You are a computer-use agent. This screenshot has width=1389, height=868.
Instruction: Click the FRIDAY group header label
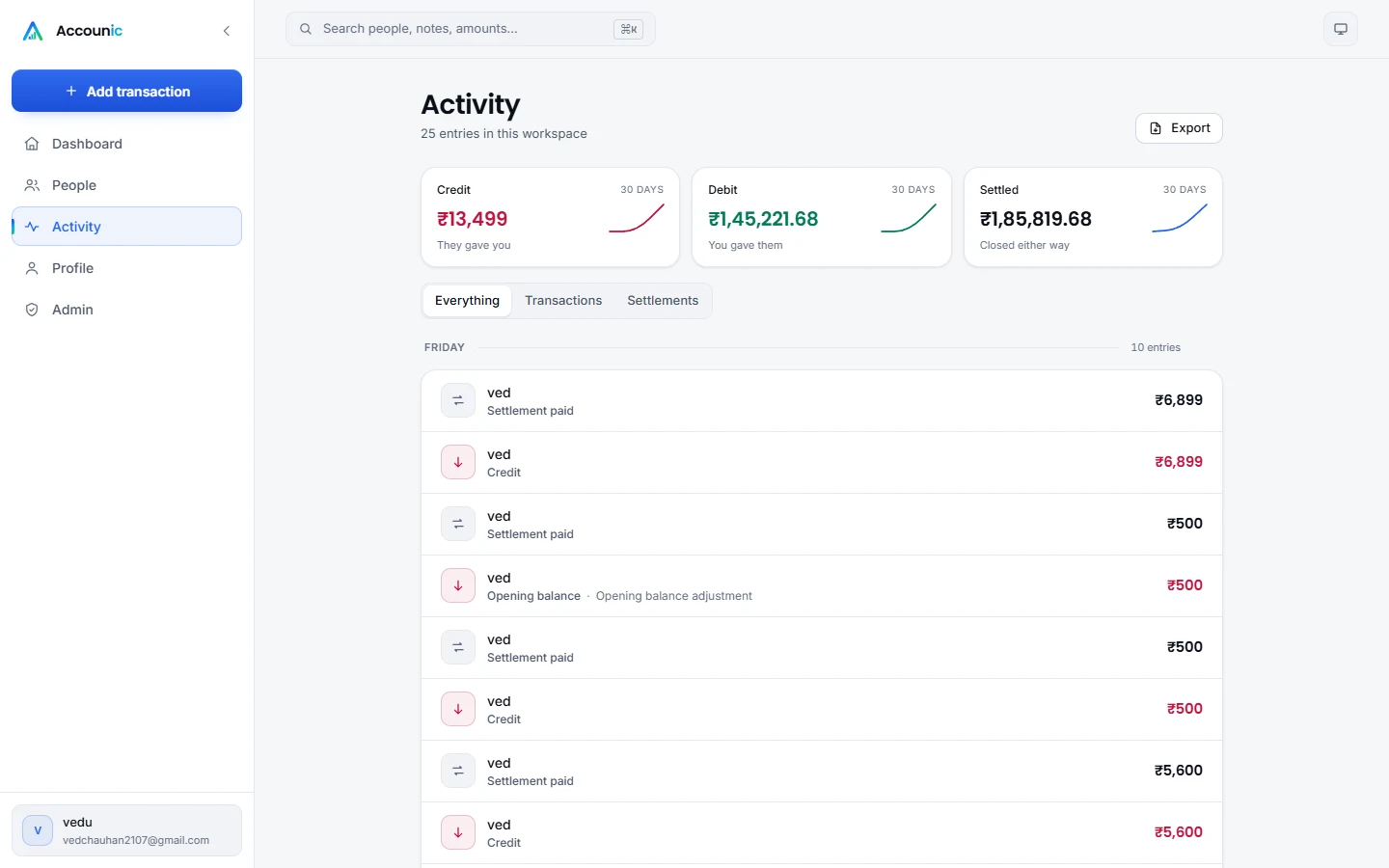445,347
